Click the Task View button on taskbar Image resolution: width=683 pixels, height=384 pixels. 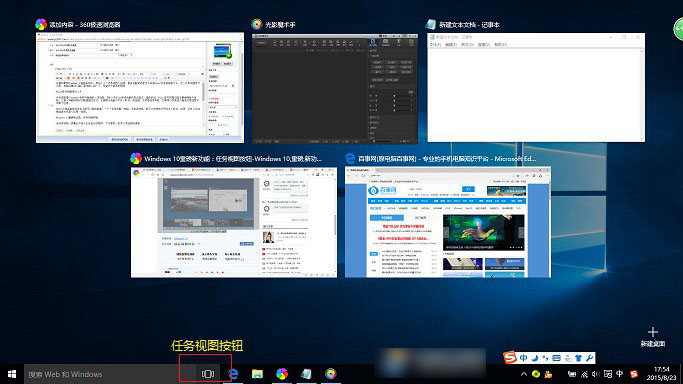(208, 374)
